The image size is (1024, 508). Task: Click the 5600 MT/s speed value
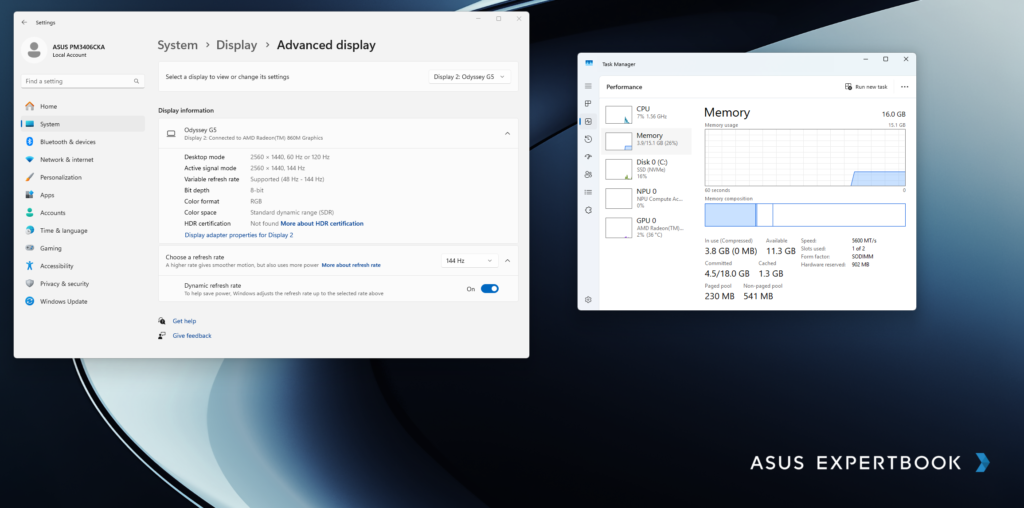point(864,241)
